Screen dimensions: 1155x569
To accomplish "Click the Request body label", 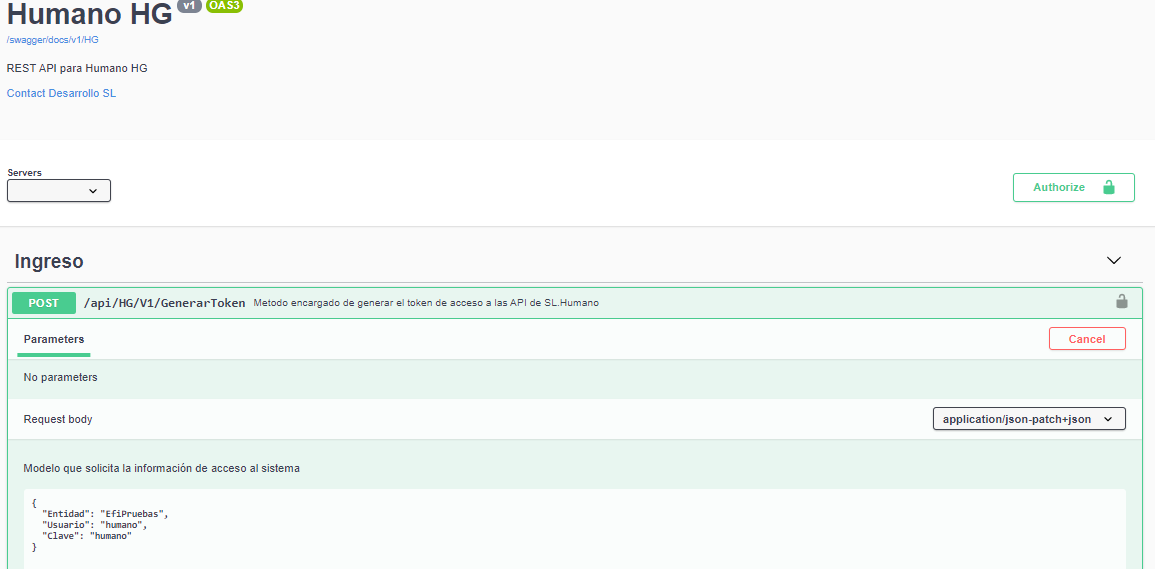I will coord(58,419).
